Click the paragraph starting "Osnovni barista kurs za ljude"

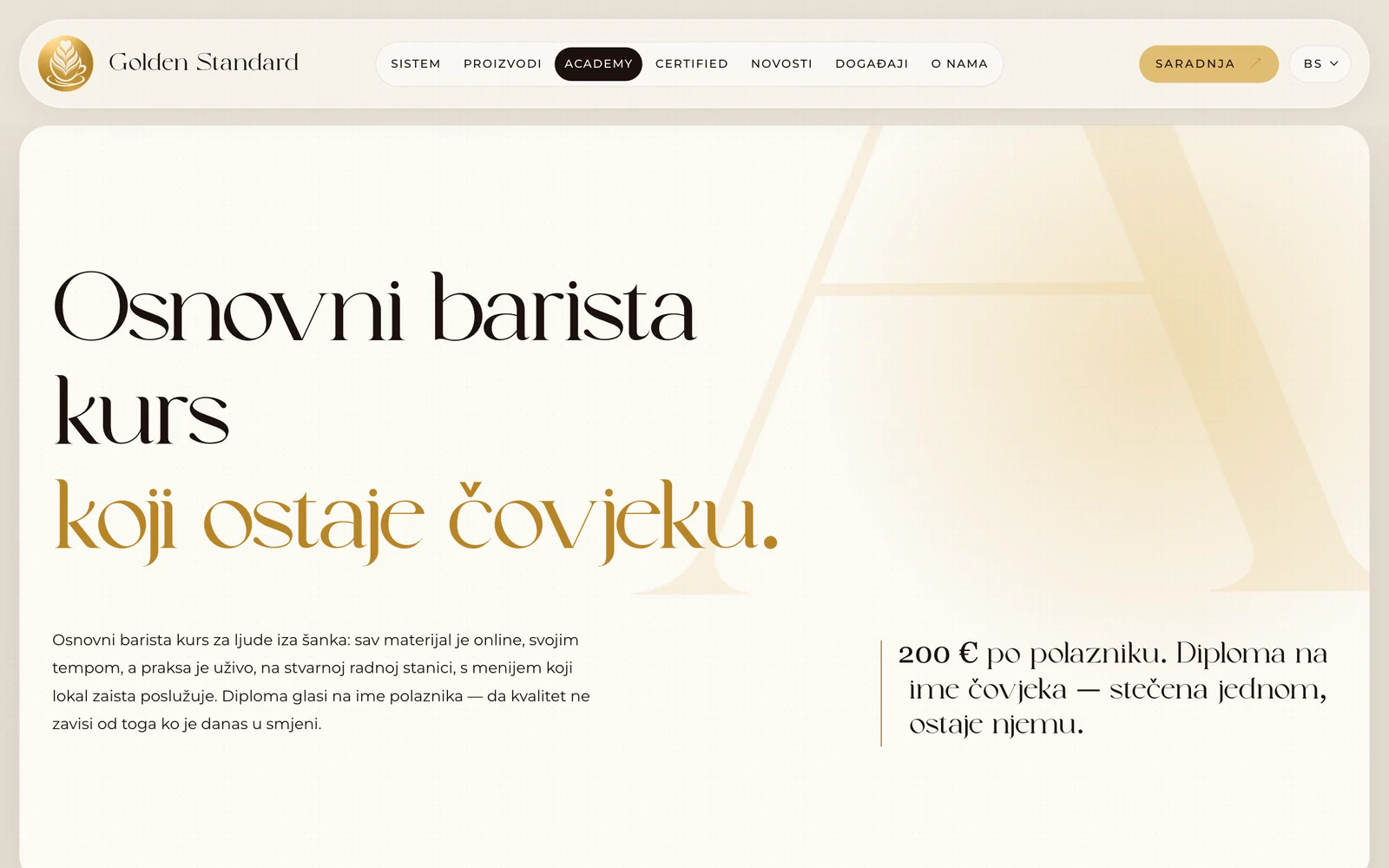click(321, 681)
